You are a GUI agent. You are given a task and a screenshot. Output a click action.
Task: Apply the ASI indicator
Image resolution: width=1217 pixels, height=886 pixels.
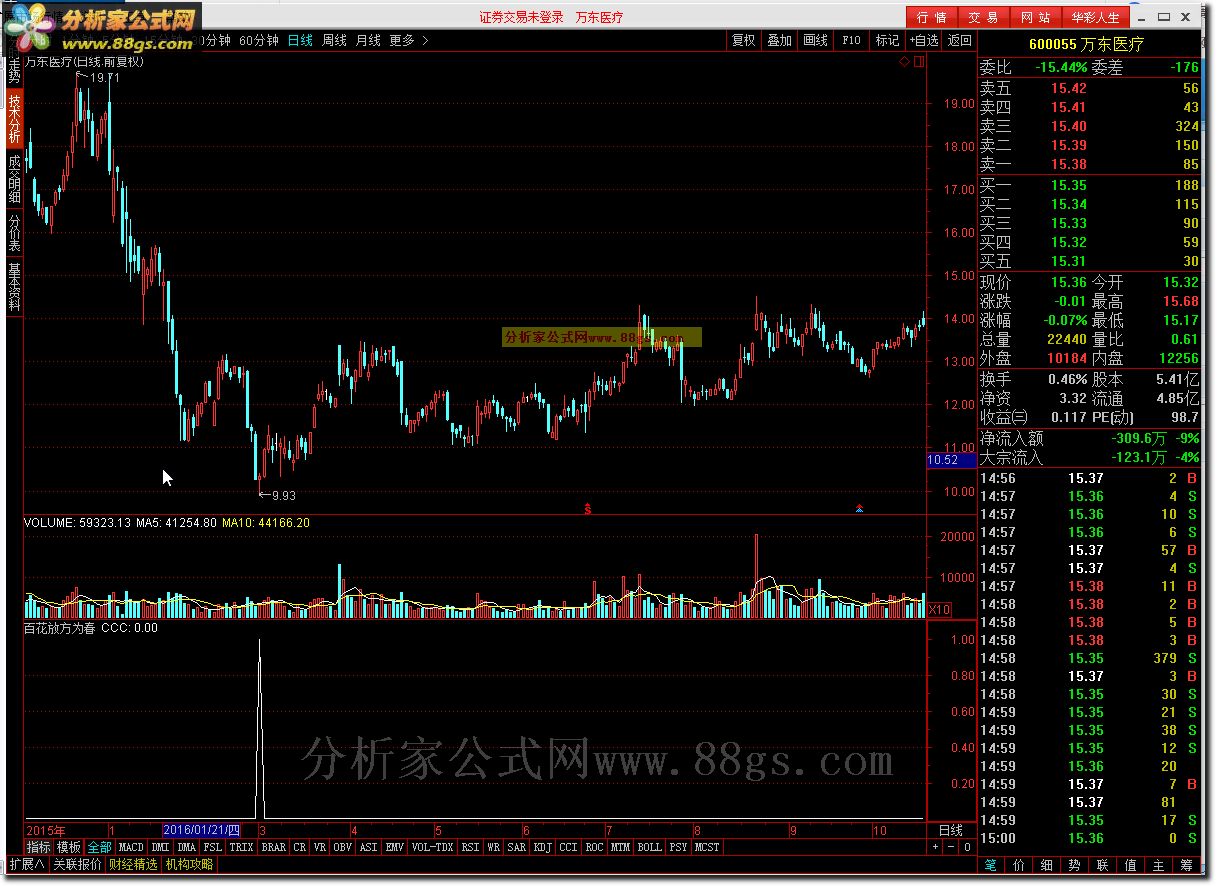coord(369,847)
